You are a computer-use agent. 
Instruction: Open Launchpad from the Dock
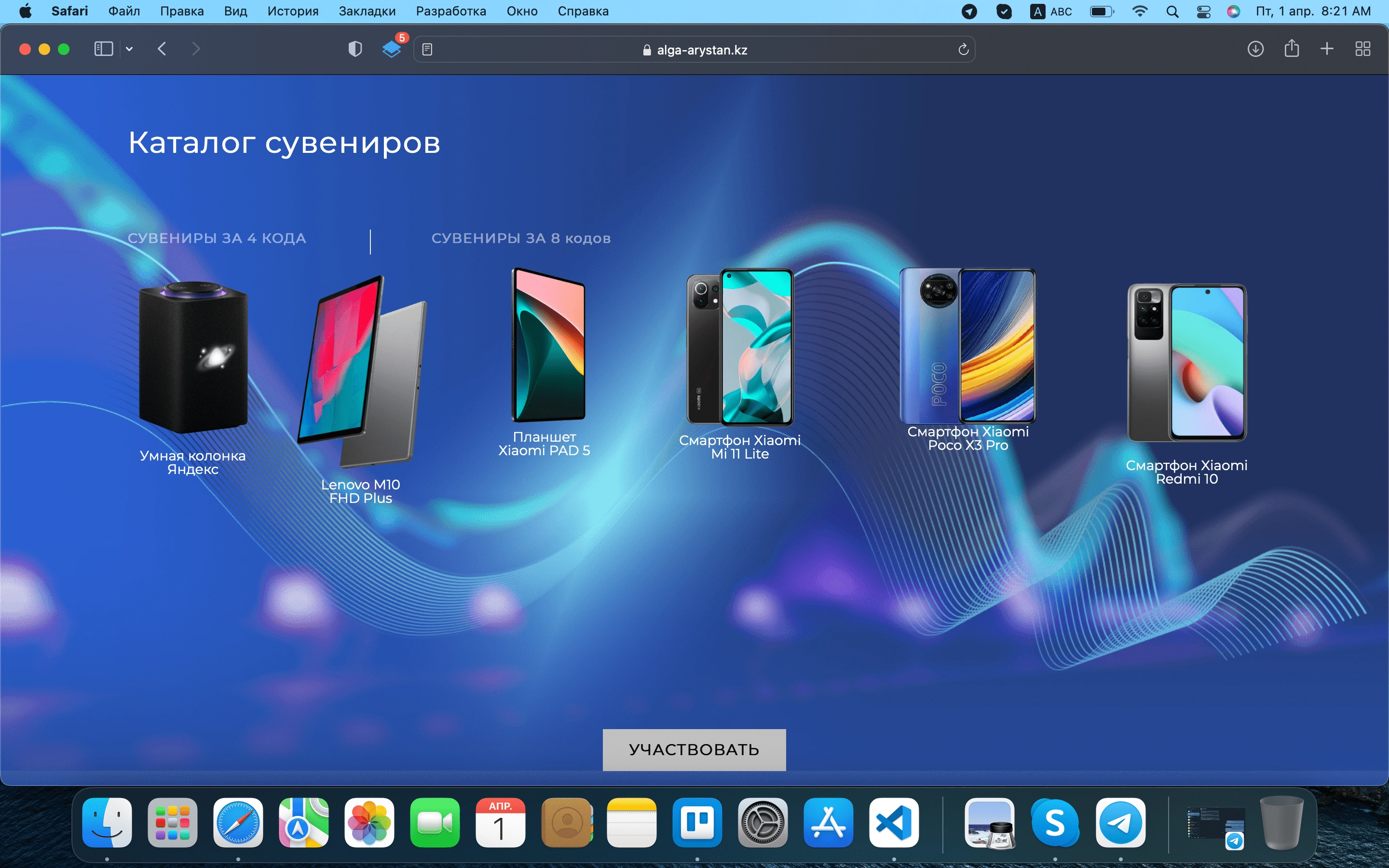click(172, 823)
